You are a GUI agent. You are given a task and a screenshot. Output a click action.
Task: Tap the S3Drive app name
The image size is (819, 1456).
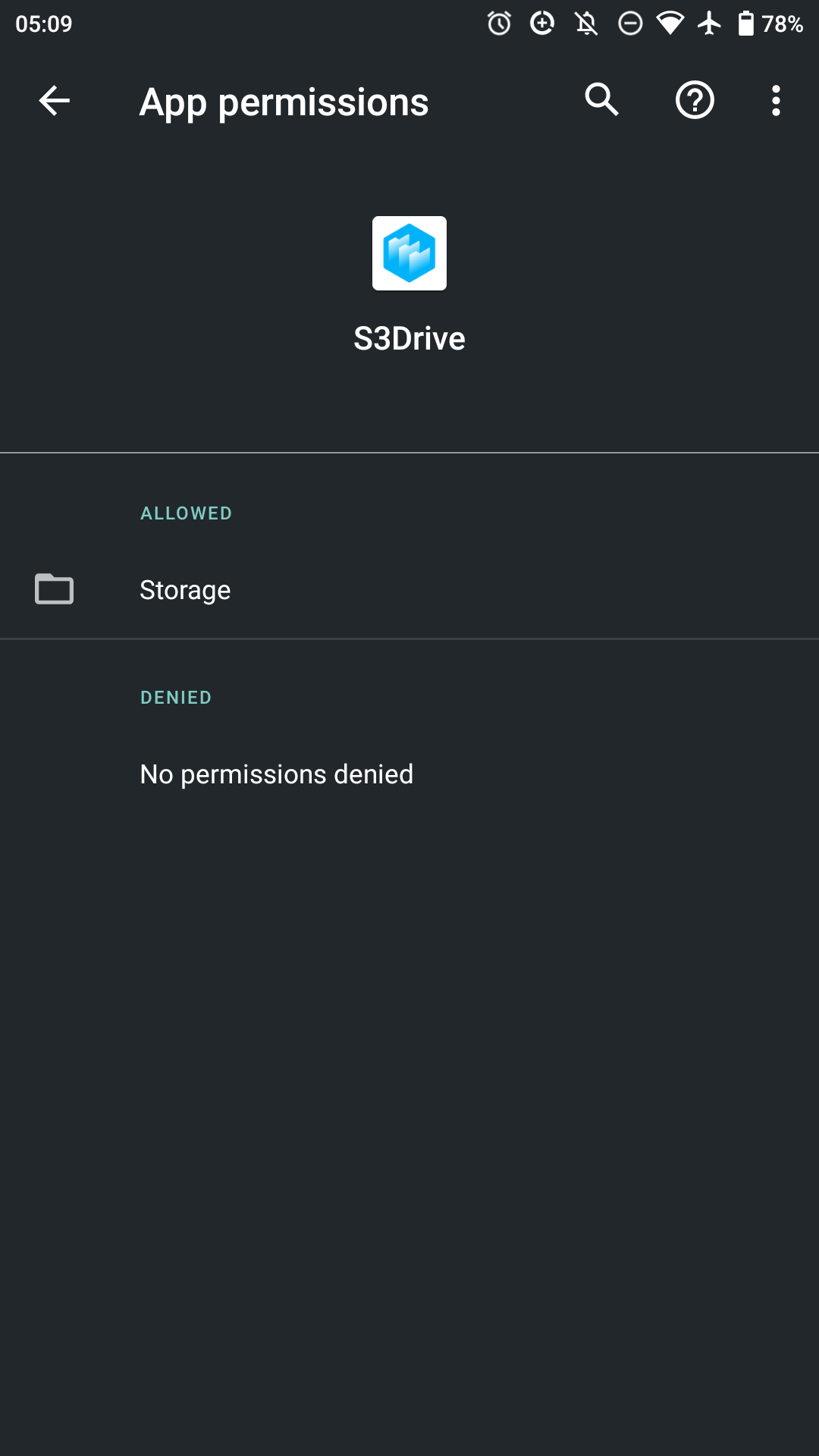point(409,338)
